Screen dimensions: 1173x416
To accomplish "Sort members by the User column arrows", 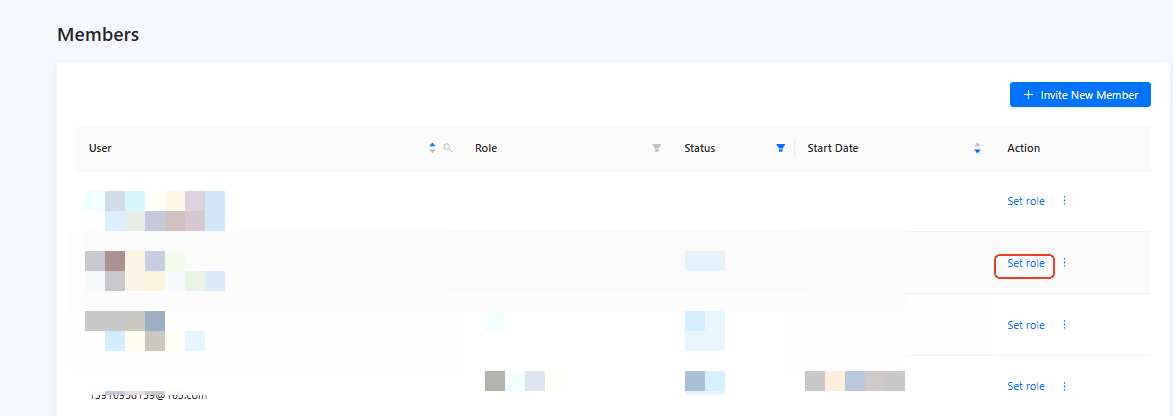I will click(x=432, y=148).
